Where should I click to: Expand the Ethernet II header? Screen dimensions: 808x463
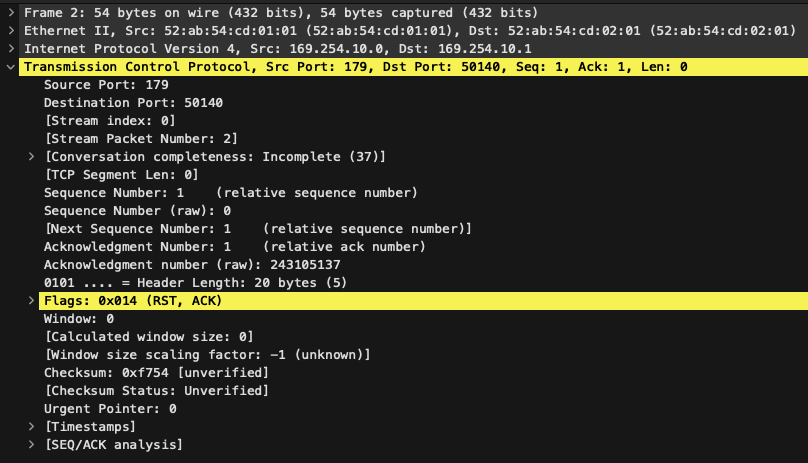tap(11, 30)
